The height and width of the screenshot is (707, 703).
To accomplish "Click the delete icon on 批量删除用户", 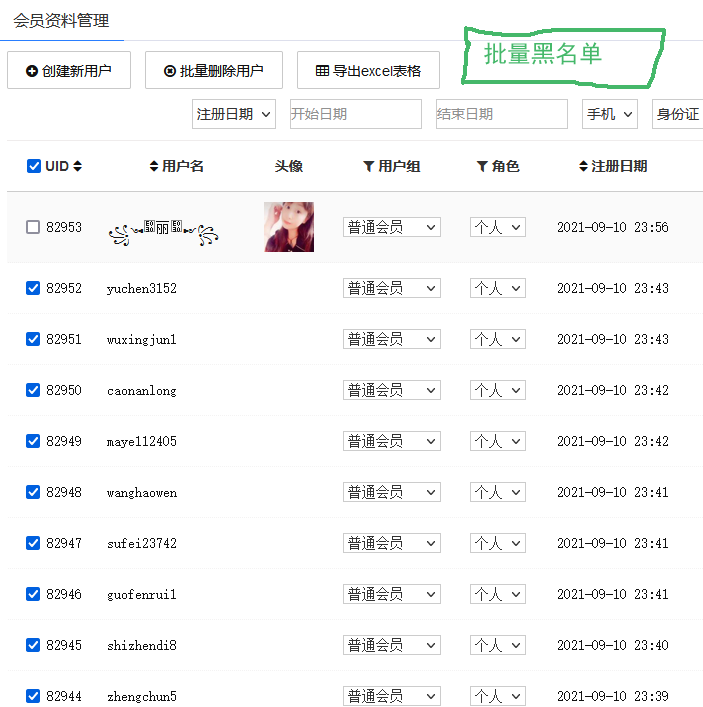I will (x=170, y=71).
